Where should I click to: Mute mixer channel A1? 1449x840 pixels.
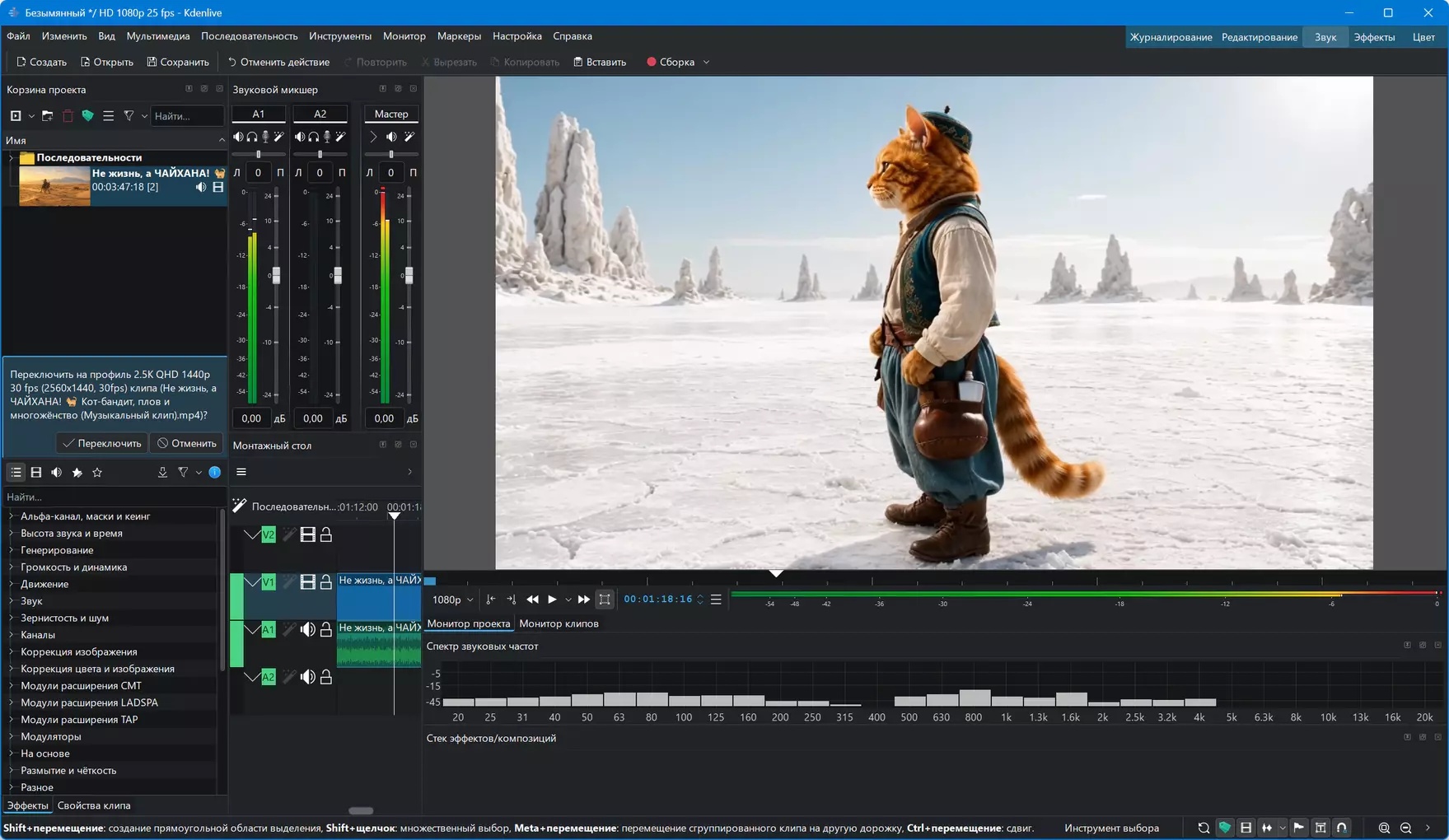[238, 137]
